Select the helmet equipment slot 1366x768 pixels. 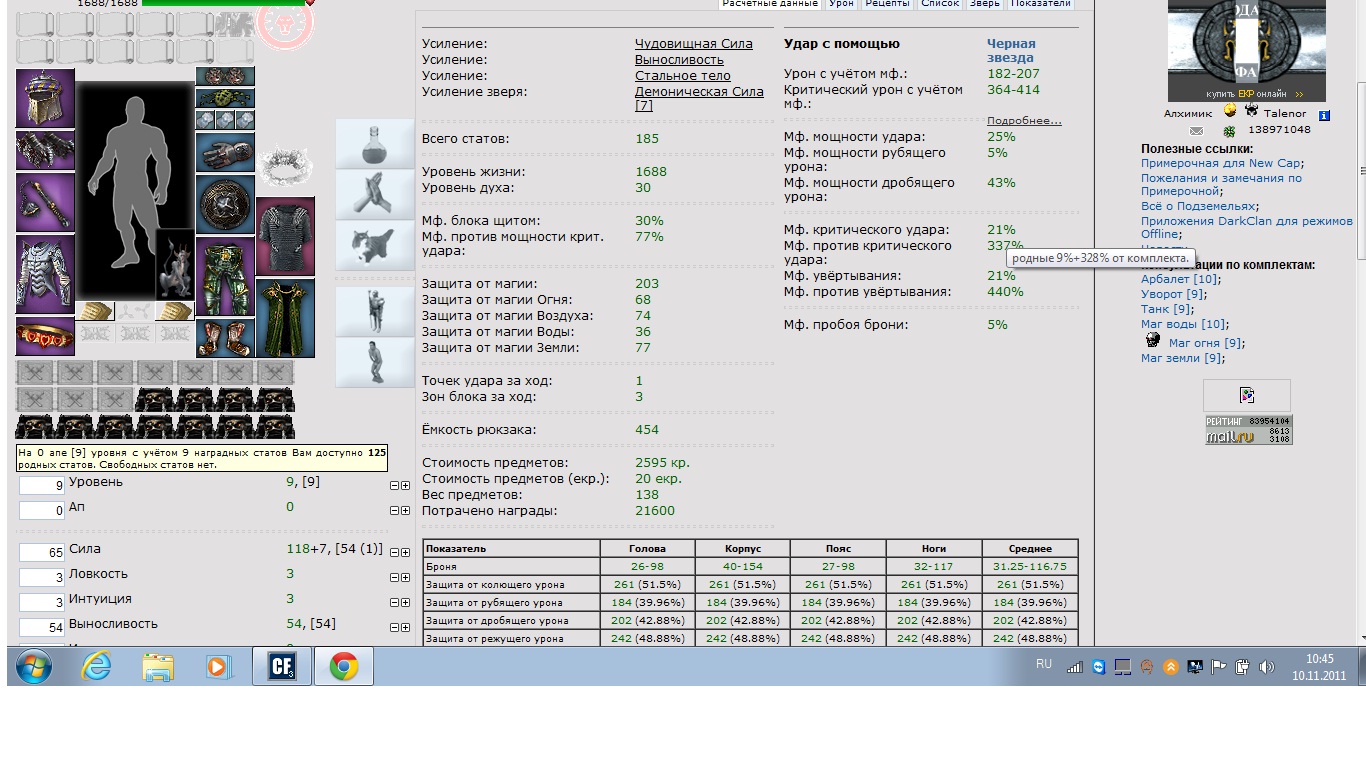click(x=45, y=98)
